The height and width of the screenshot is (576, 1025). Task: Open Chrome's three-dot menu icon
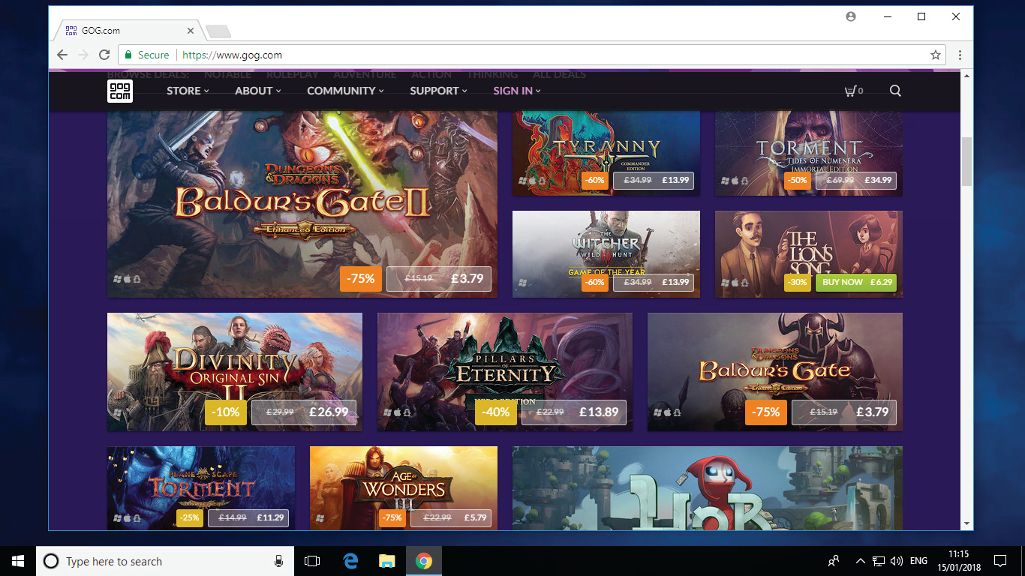[x=958, y=55]
